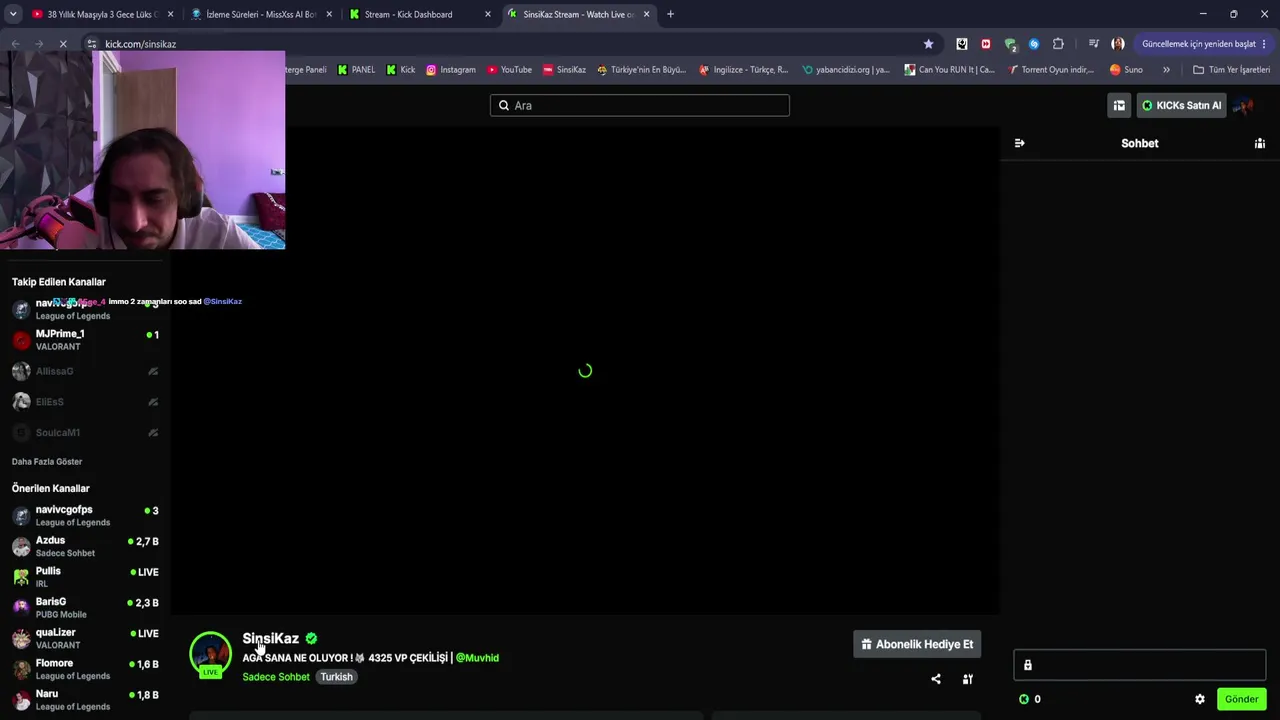Open the Naru channel name
The width and height of the screenshot is (1280, 720).
(47, 694)
